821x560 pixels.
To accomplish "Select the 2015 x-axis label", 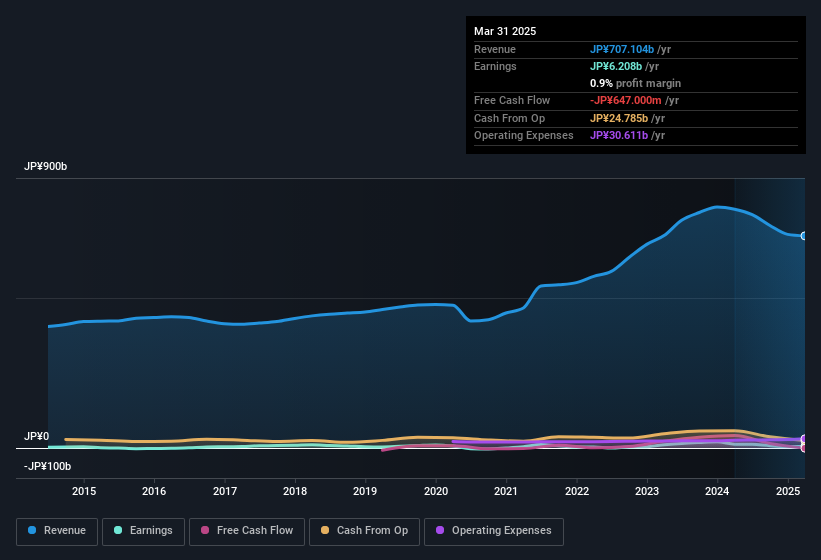I will (x=84, y=491).
